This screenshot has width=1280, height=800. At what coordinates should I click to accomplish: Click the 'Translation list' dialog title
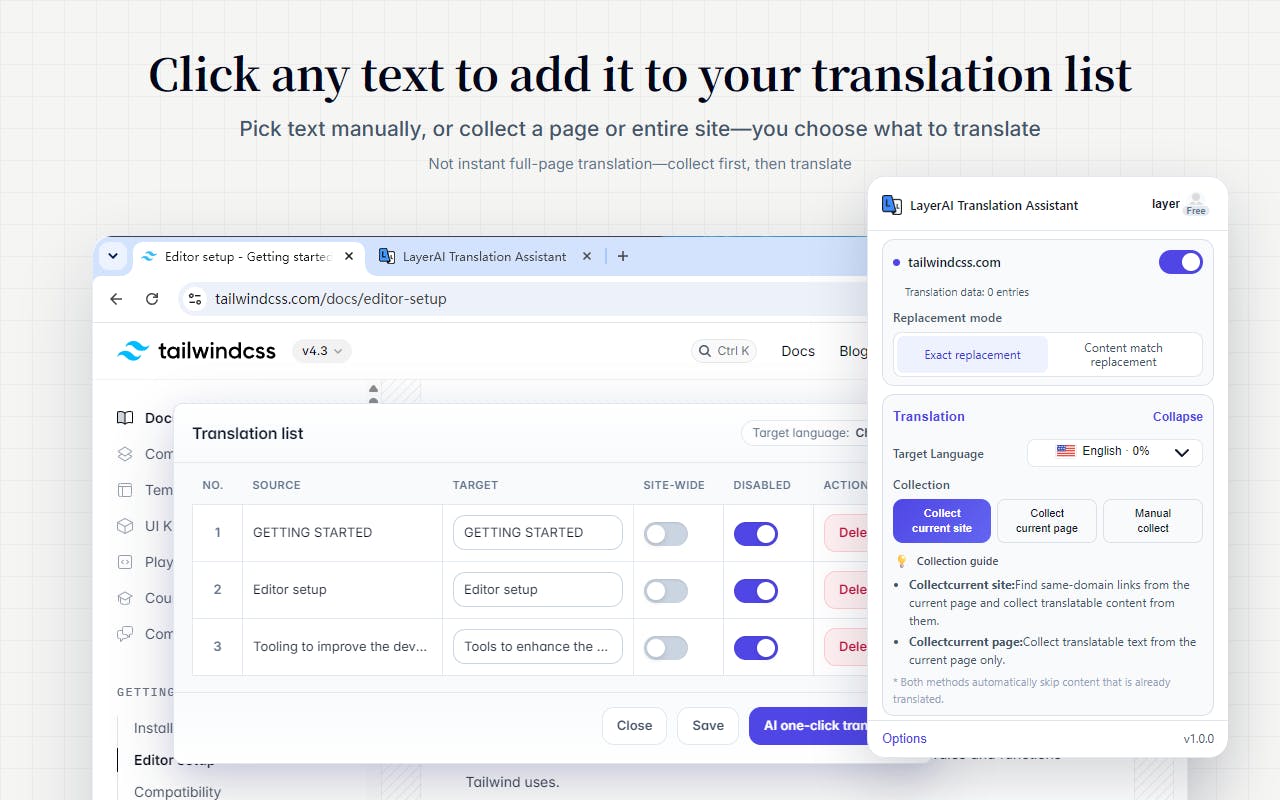coord(248,433)
